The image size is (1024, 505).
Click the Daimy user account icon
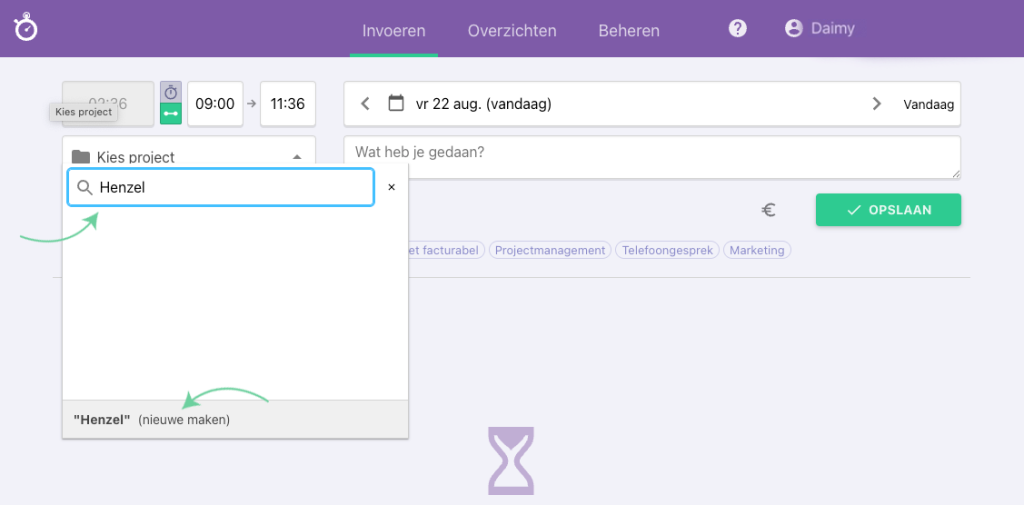coord(794,28)
